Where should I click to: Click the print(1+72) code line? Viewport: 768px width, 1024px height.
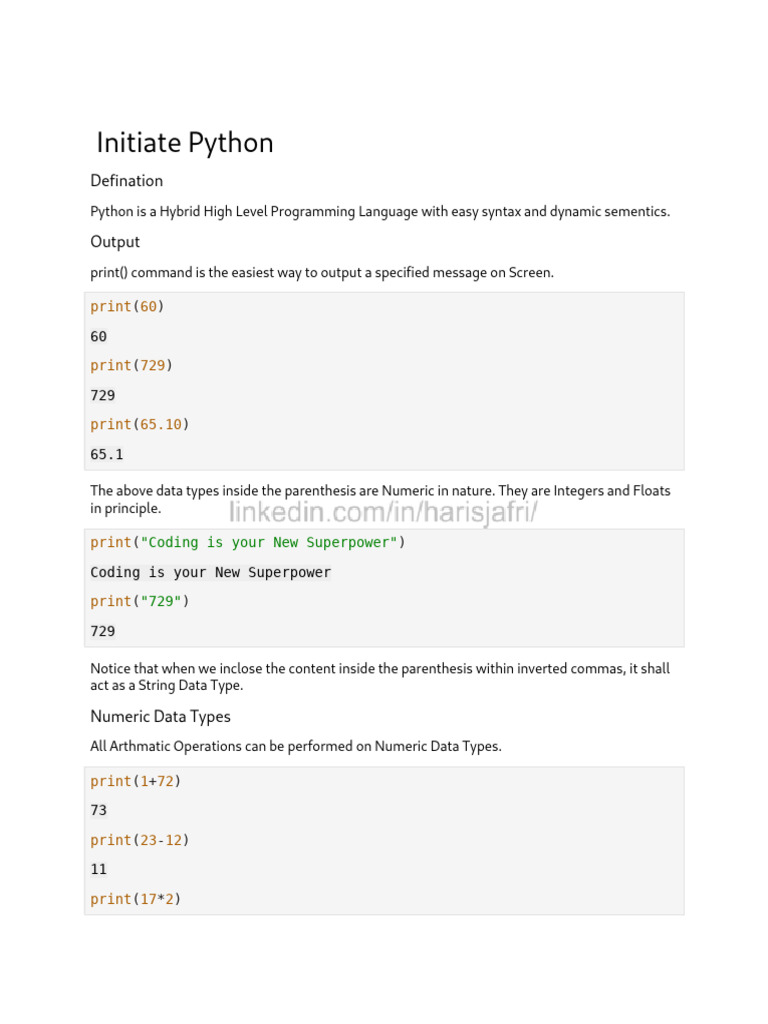(135, 781)
